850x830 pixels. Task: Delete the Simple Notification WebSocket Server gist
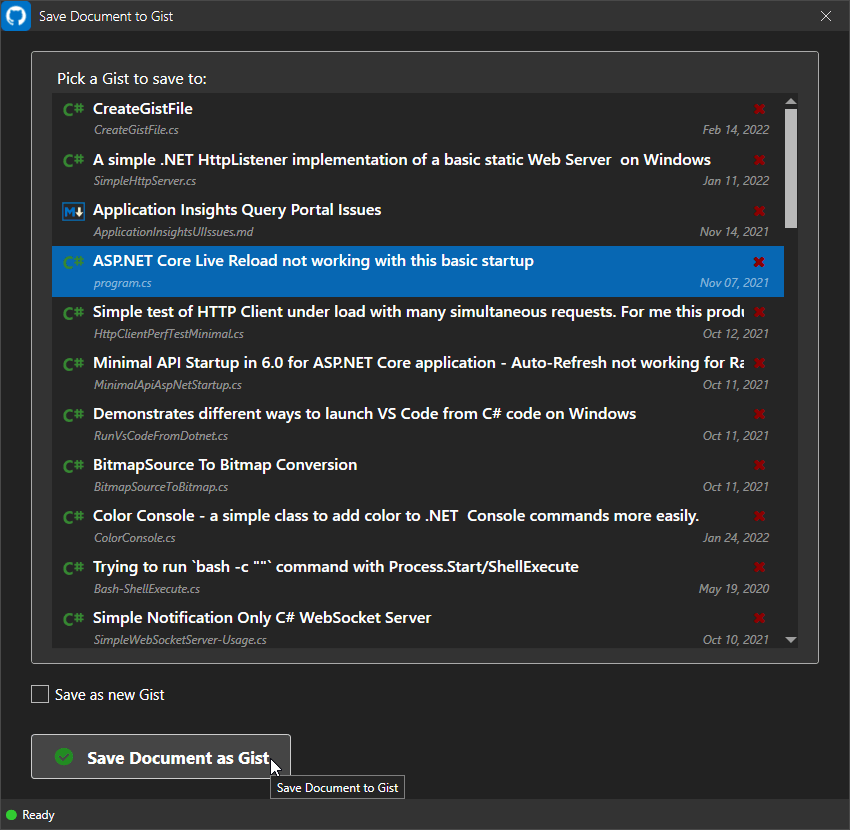pos(759,617)
